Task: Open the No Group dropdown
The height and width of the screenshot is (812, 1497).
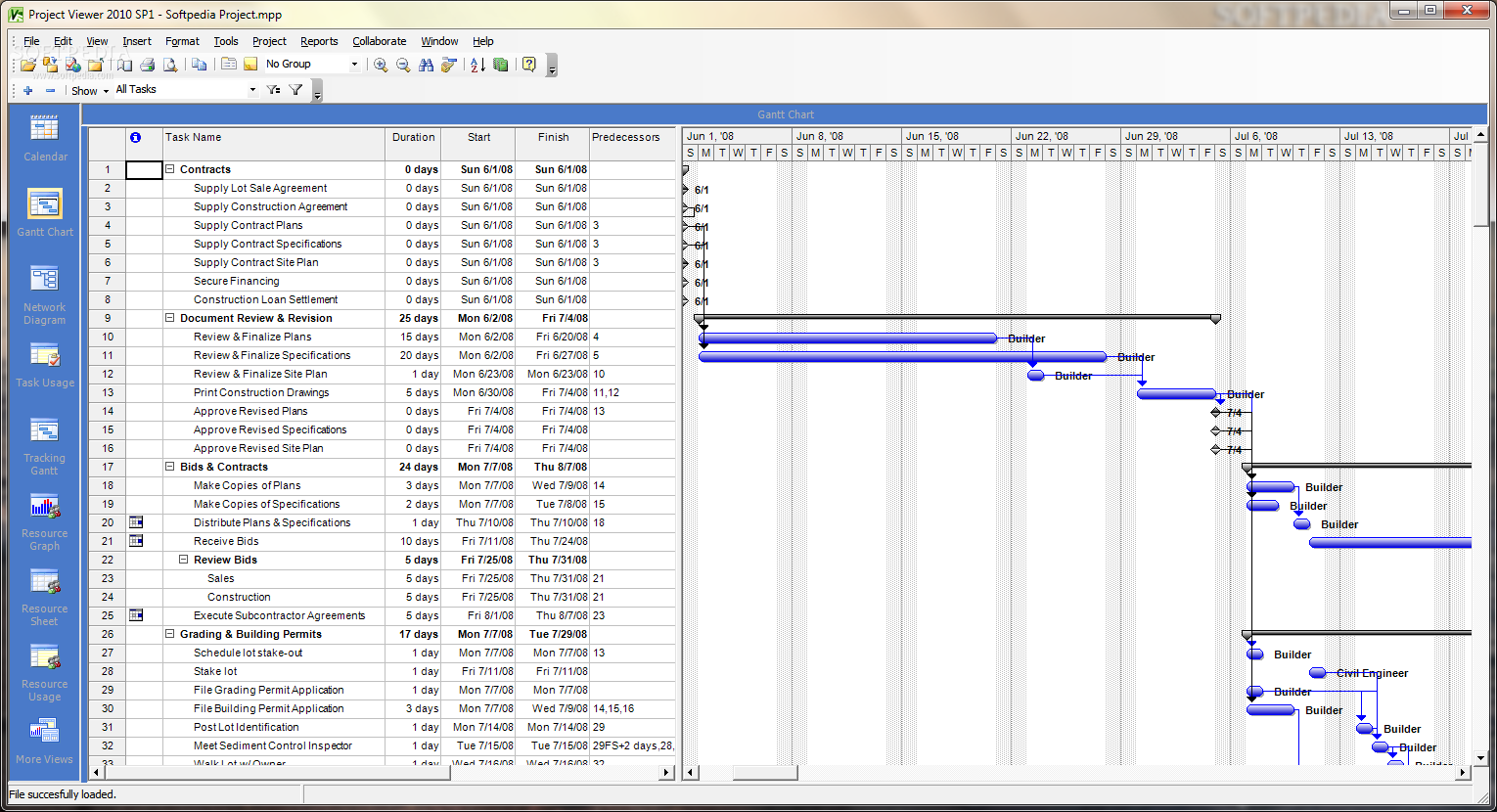Action: (356, 64)
